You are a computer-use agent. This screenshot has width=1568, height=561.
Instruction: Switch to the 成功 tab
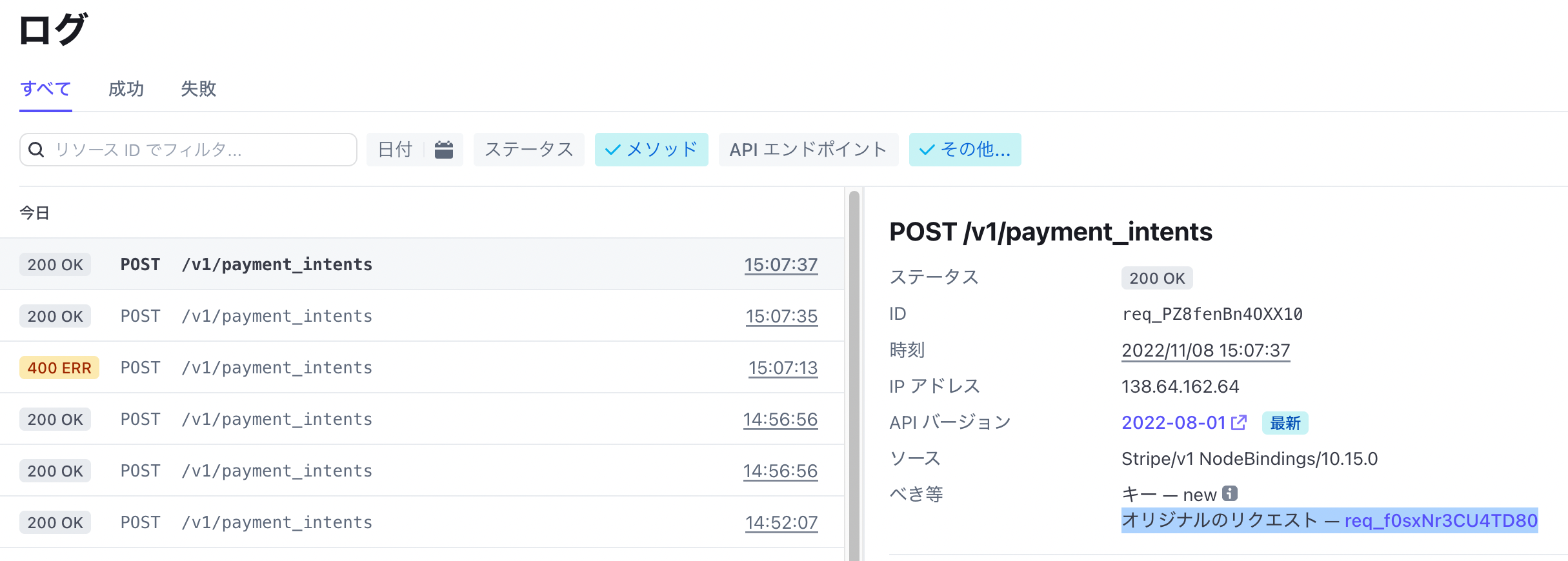(x=126, y=89)
